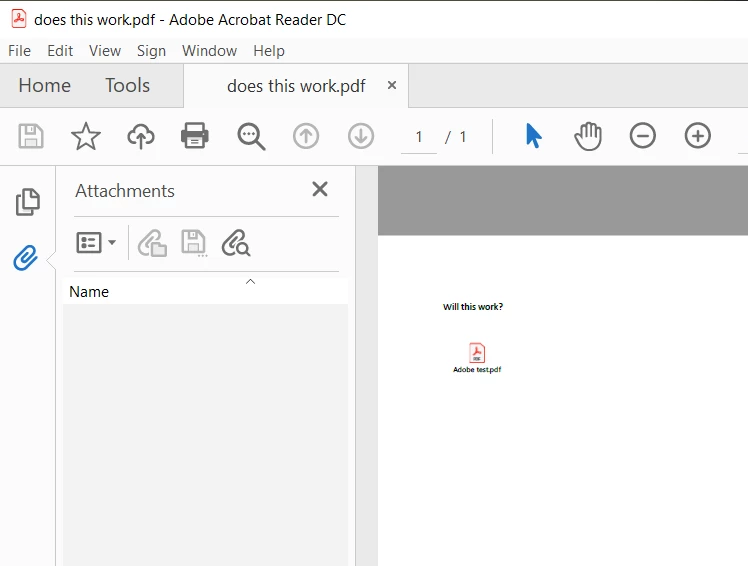Click the Save attachment icon

pyautogui.click(x=194, y=243)
